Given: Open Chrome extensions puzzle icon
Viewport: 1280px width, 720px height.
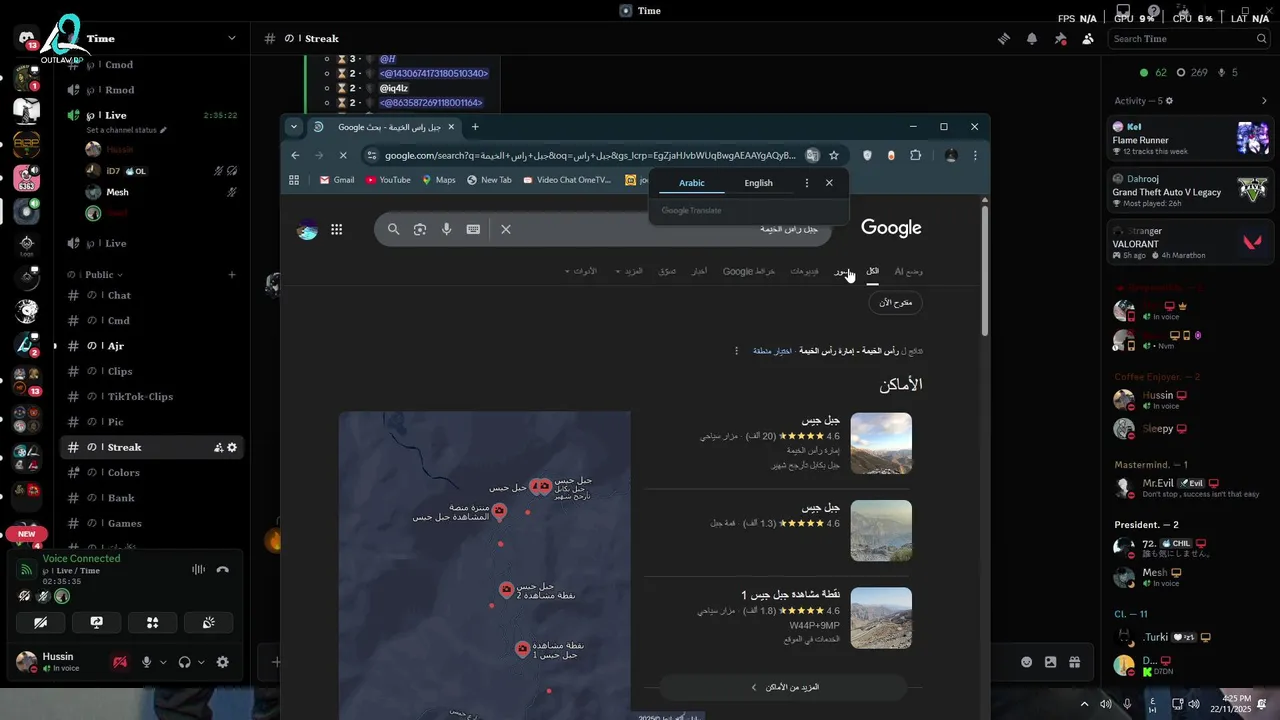Looking at the screenshot, I should 915,155.
